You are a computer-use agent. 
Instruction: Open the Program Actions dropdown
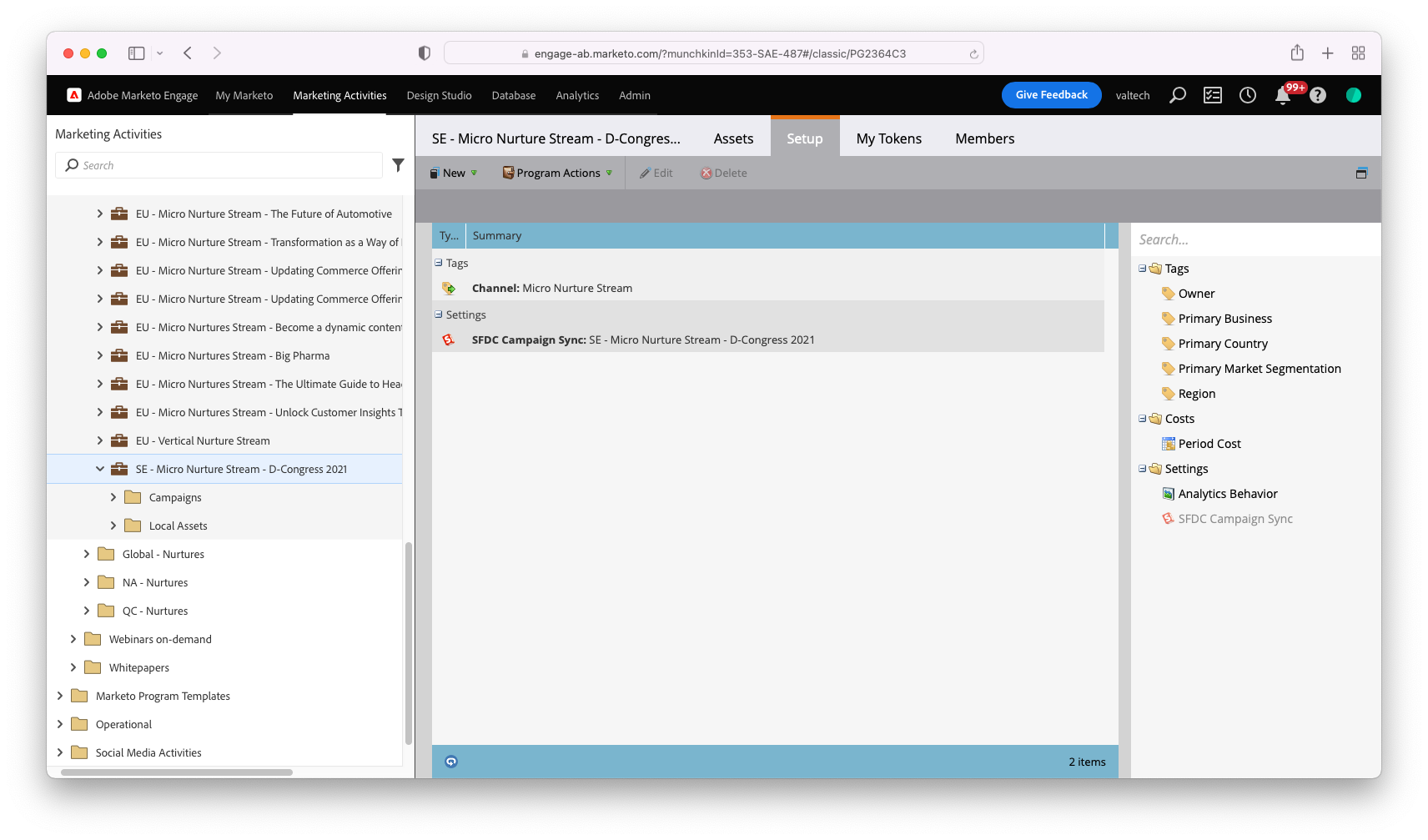click(558, 173)
